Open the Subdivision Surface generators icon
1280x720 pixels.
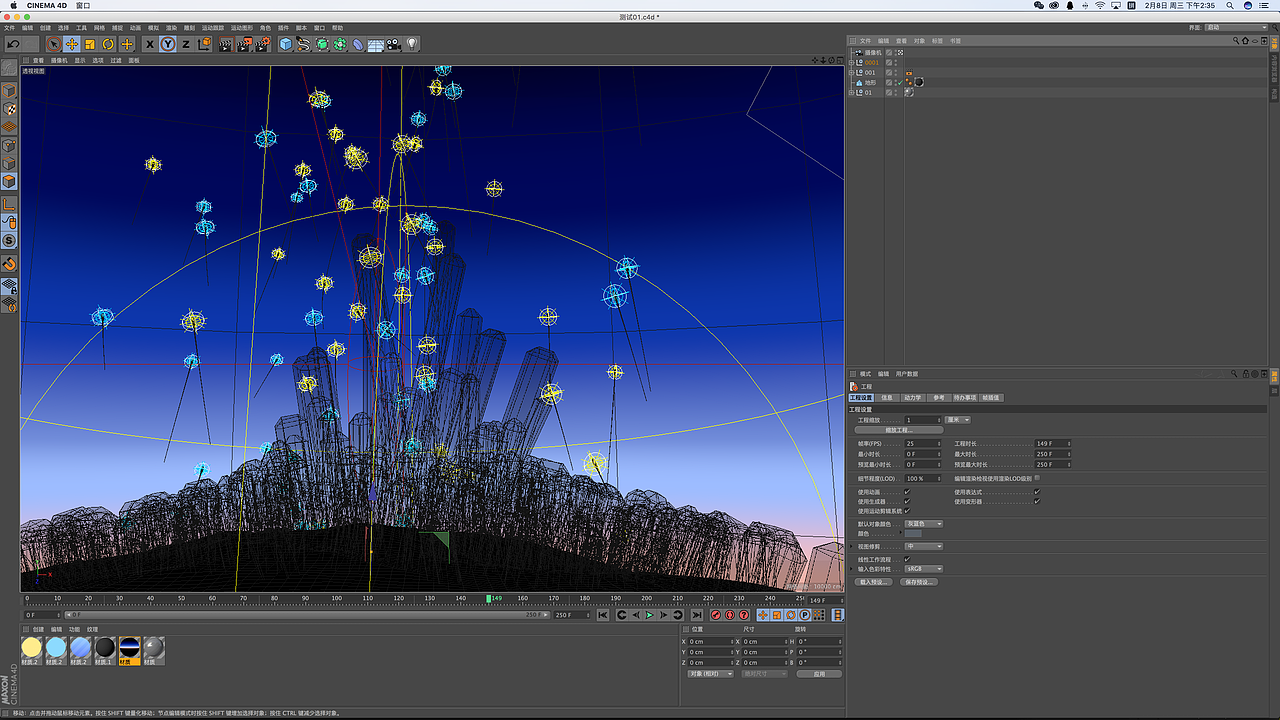point(322,44)
